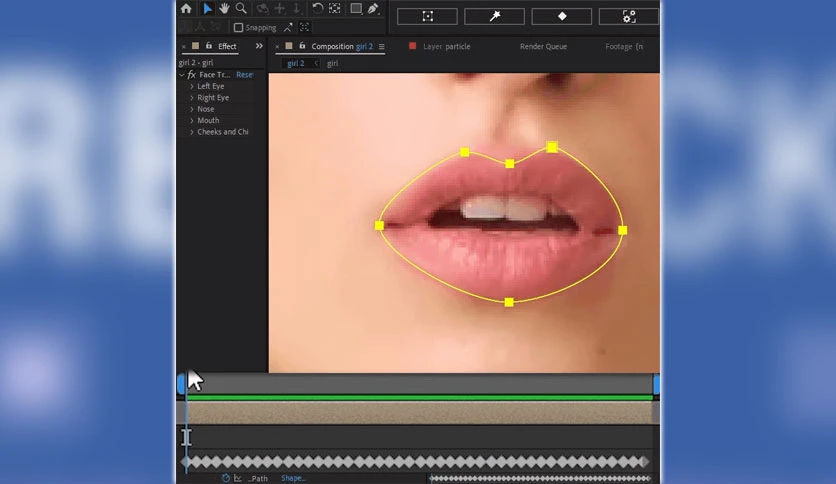Click the left work area start handle
836x484 pixels.
(181, 384)
